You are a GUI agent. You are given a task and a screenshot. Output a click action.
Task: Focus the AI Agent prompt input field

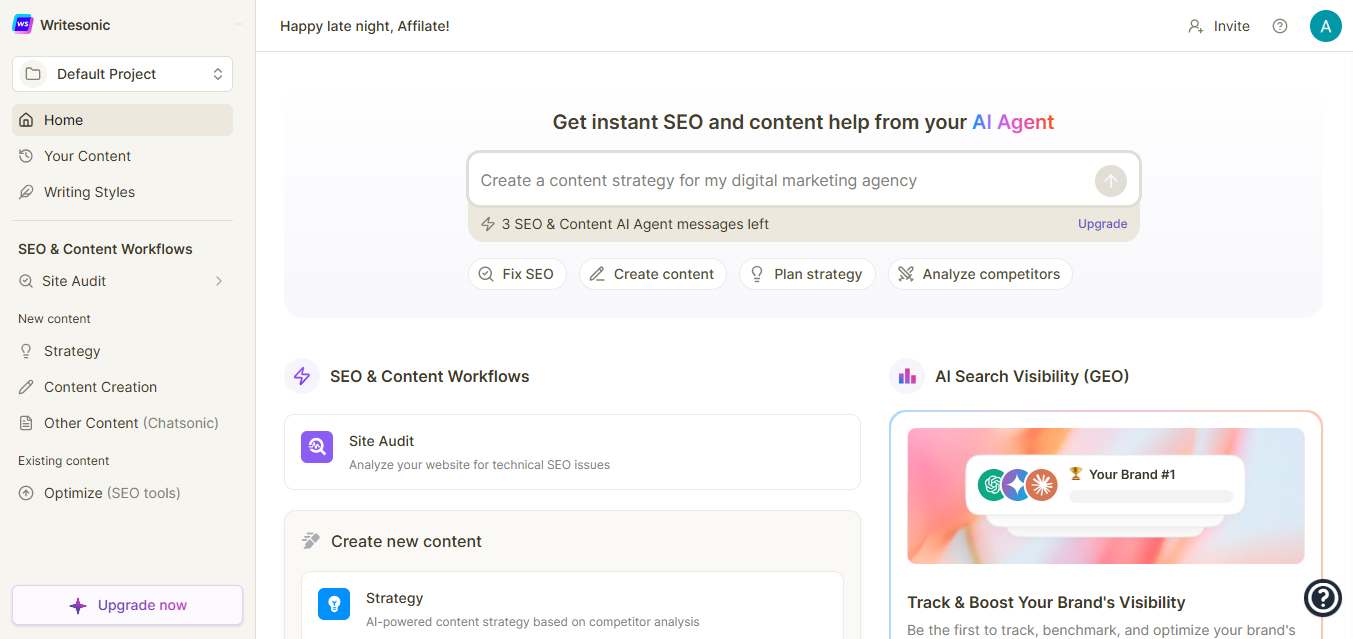tap(782, 181)
